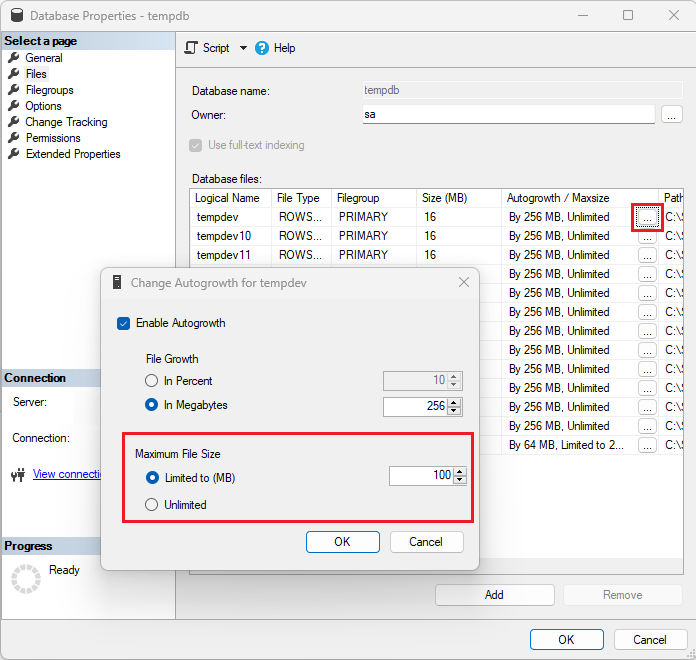Select the tempdev11 logical name cell
This screenshot has width=696, height=660.
231,255
